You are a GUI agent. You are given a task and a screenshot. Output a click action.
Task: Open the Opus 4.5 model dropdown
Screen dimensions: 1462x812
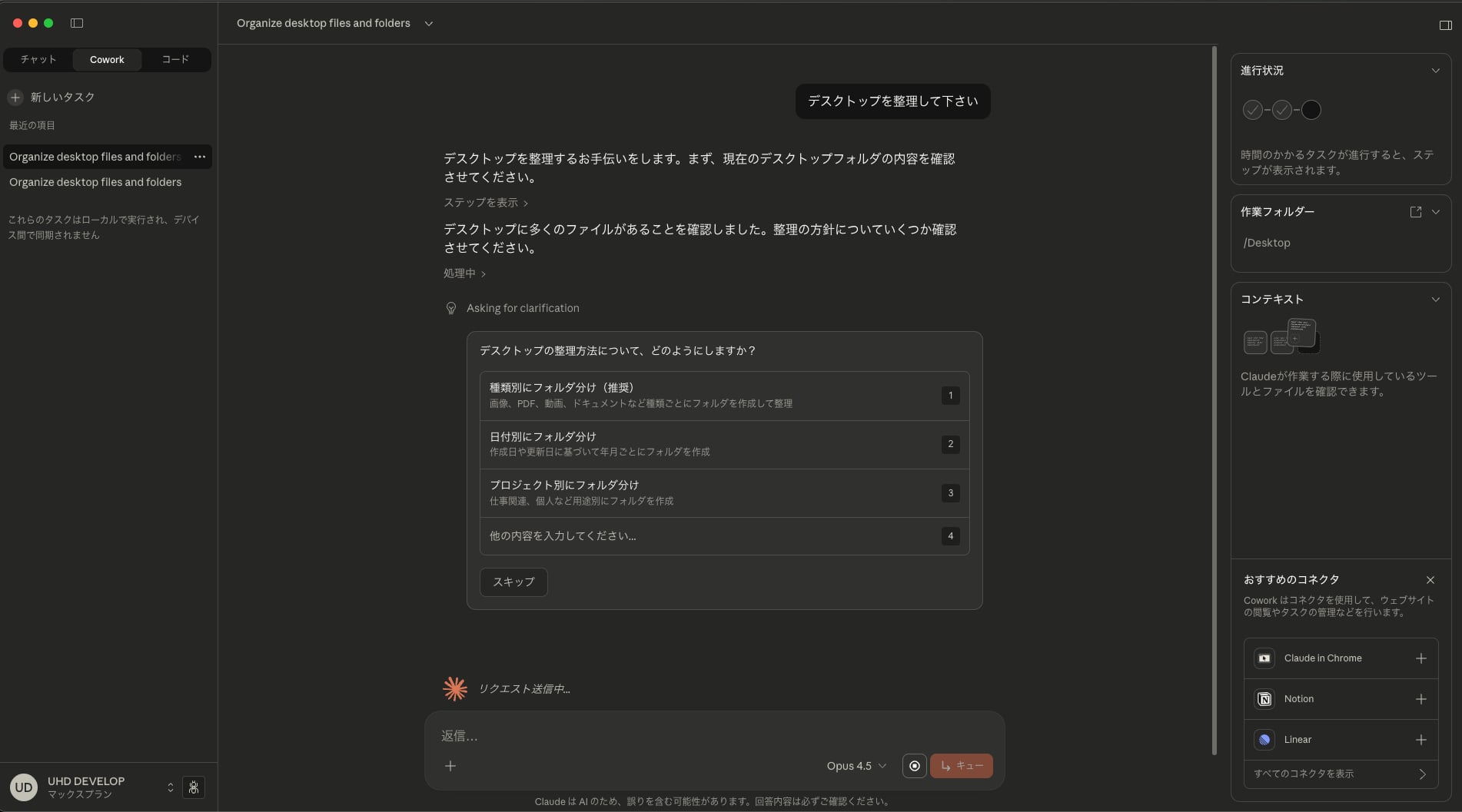[x=856, y=766]
